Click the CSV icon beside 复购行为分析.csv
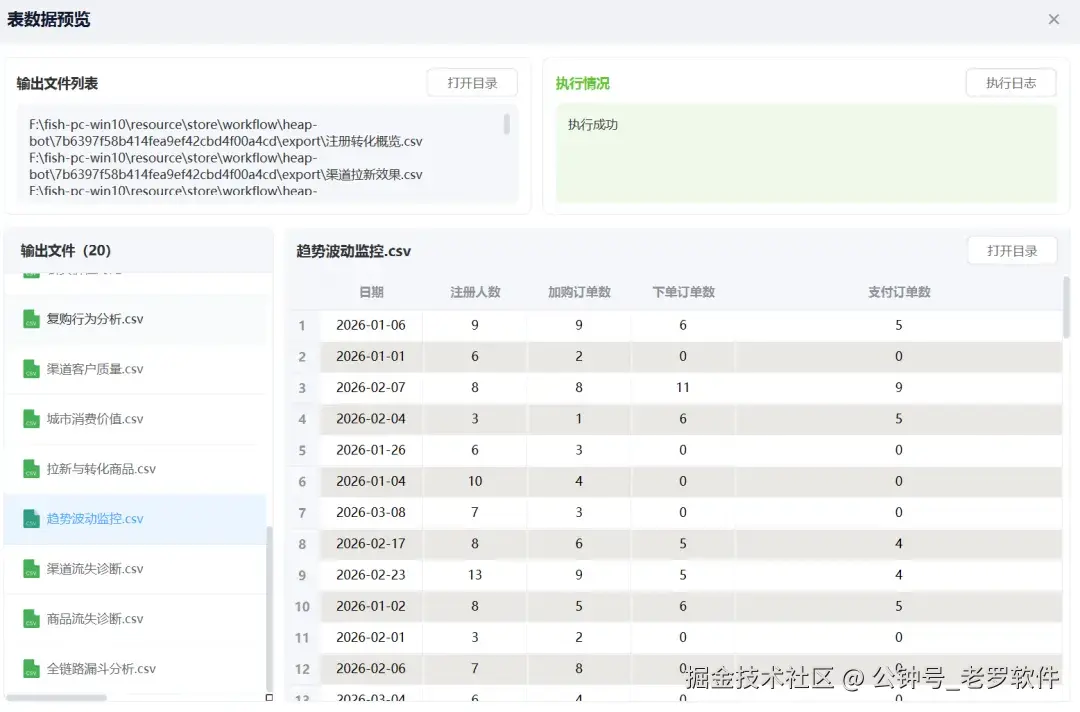1080x712 pixels. tap(31, 319)
